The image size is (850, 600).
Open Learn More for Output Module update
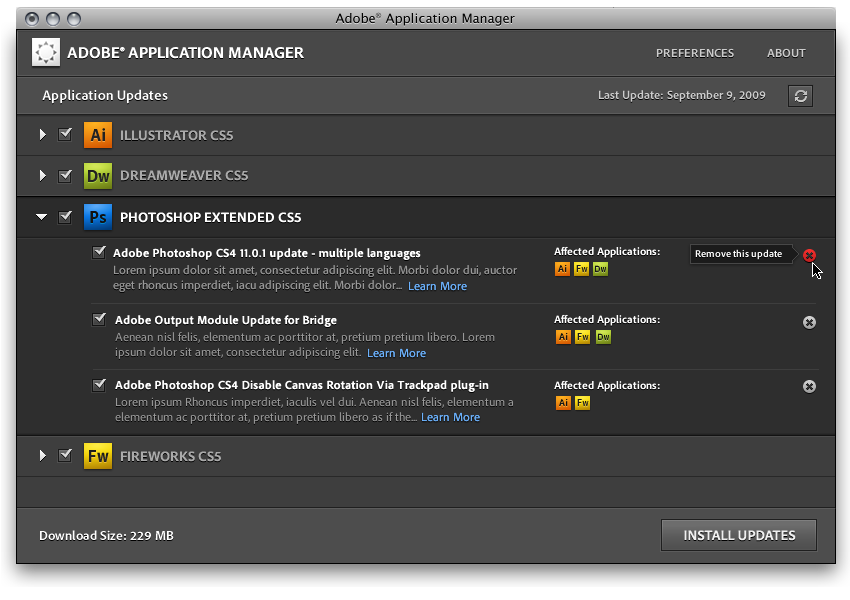[396, 353]
